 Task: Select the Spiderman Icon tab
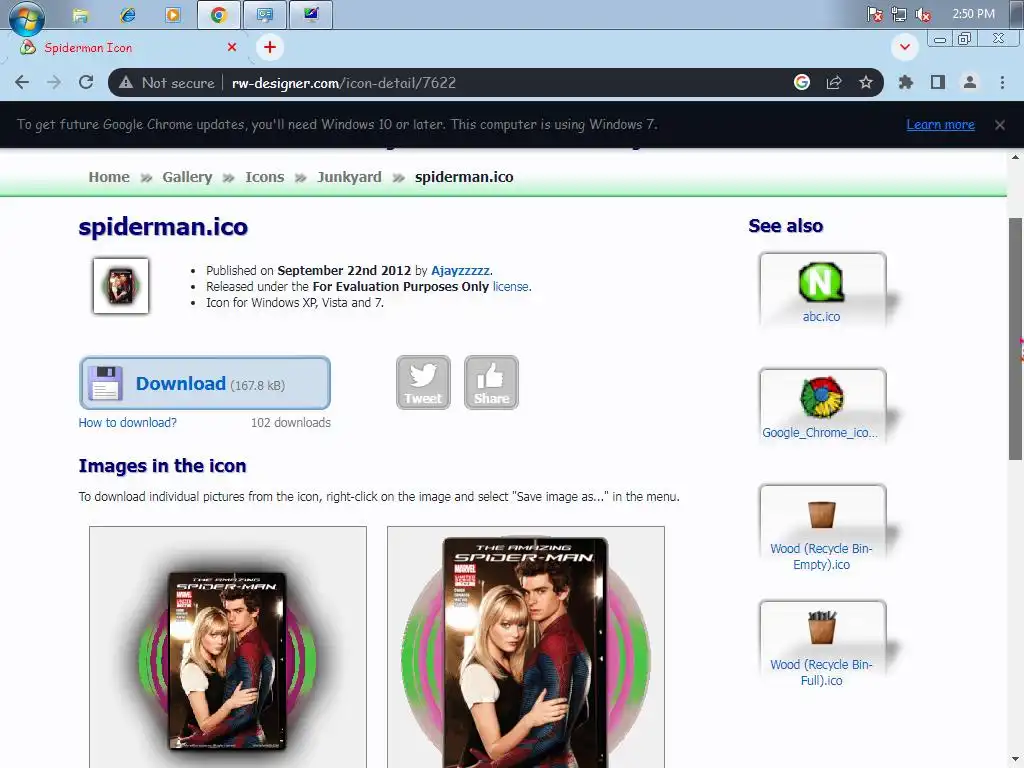coord(129,47)
